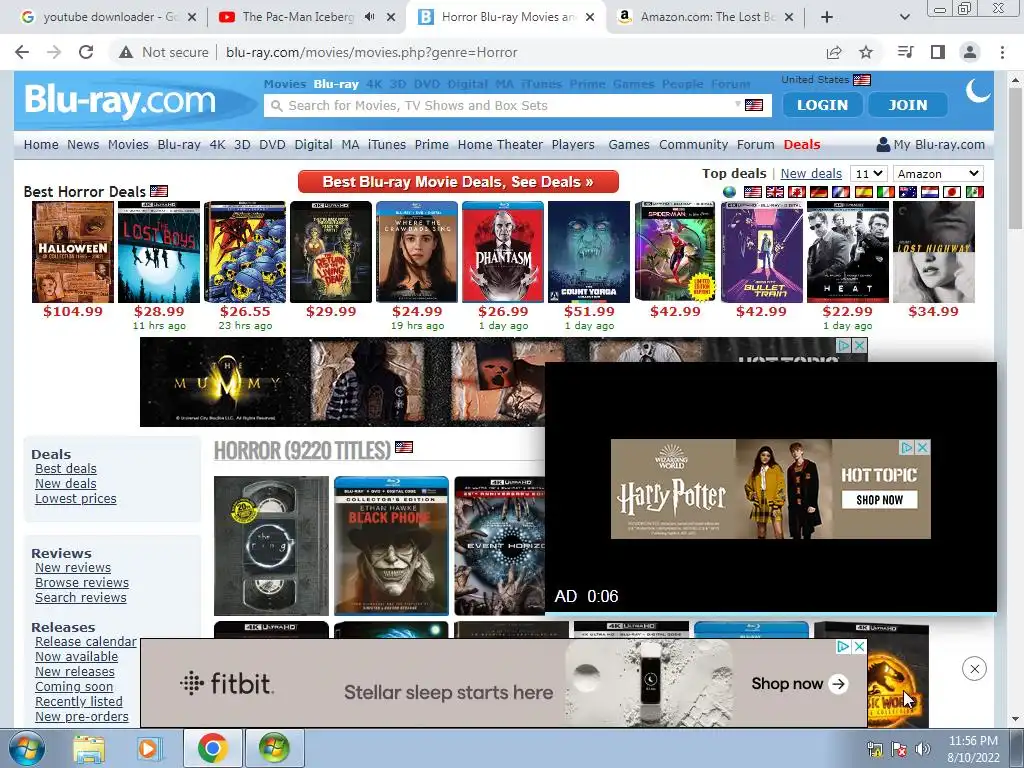Click the JOIN button
The height and width of the screenshot is (768, 1024).
click(x=908, y=104)
